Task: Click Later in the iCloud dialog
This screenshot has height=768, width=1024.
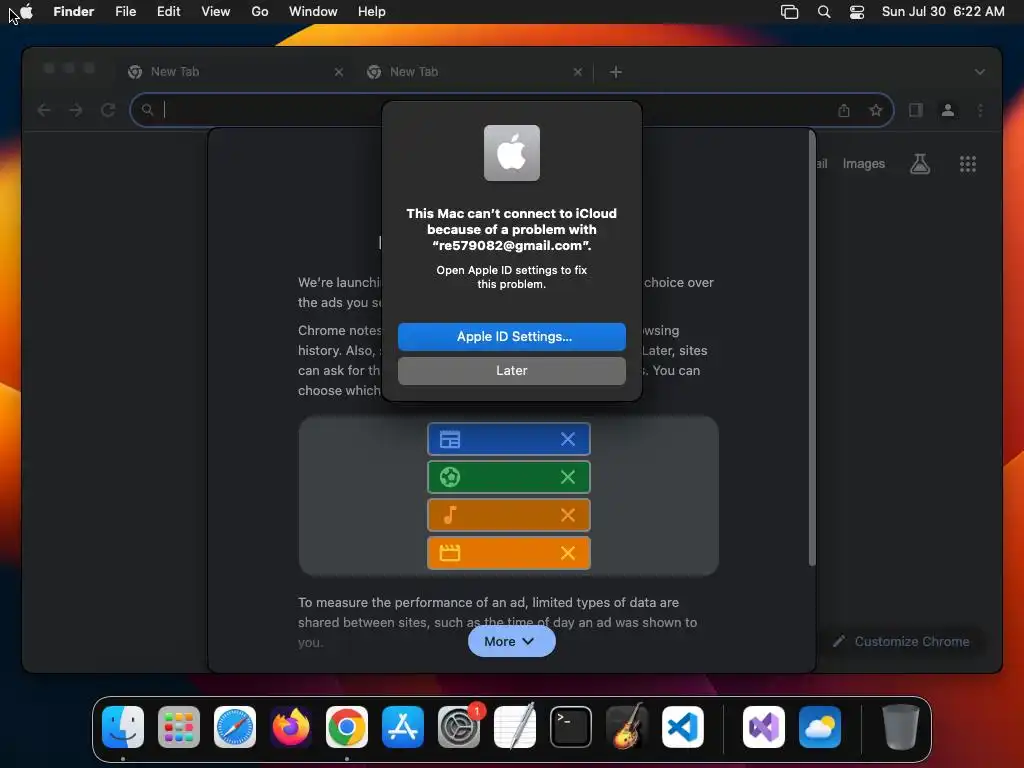Action: tap(511, 370)
